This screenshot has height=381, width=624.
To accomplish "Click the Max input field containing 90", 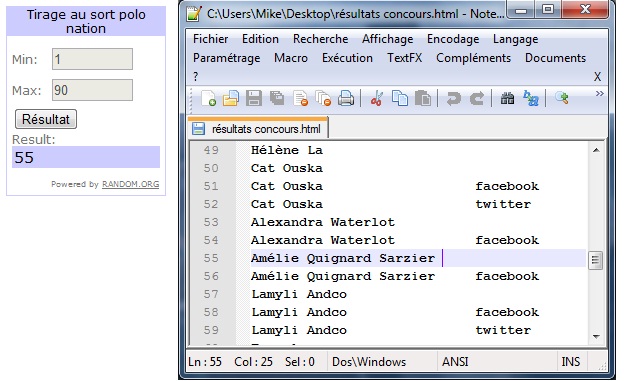I will (92, 90).
